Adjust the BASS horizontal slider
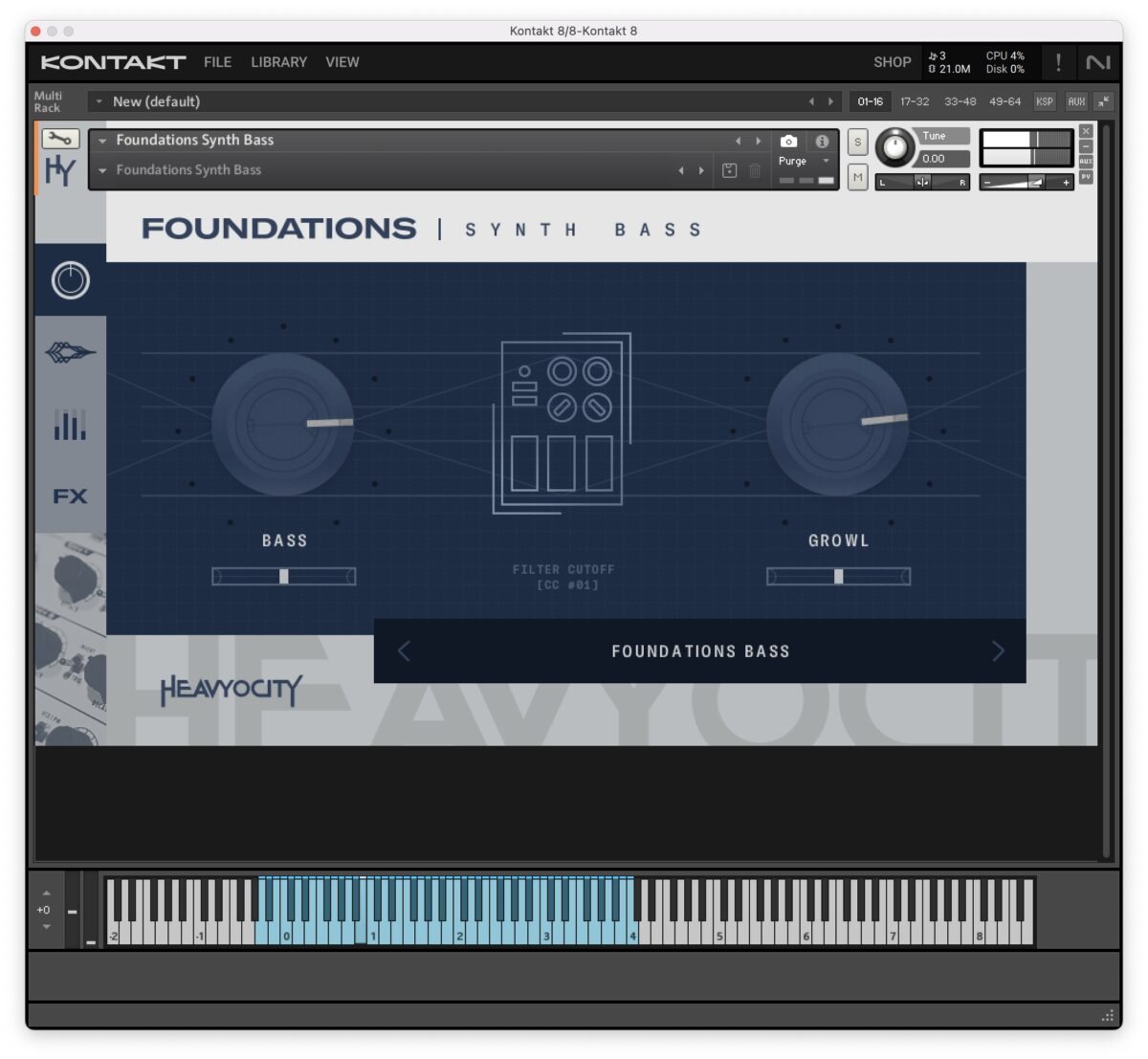The width and height of the screenshot is (1148, 1059). pyautogui.click(x=283, y=576)
